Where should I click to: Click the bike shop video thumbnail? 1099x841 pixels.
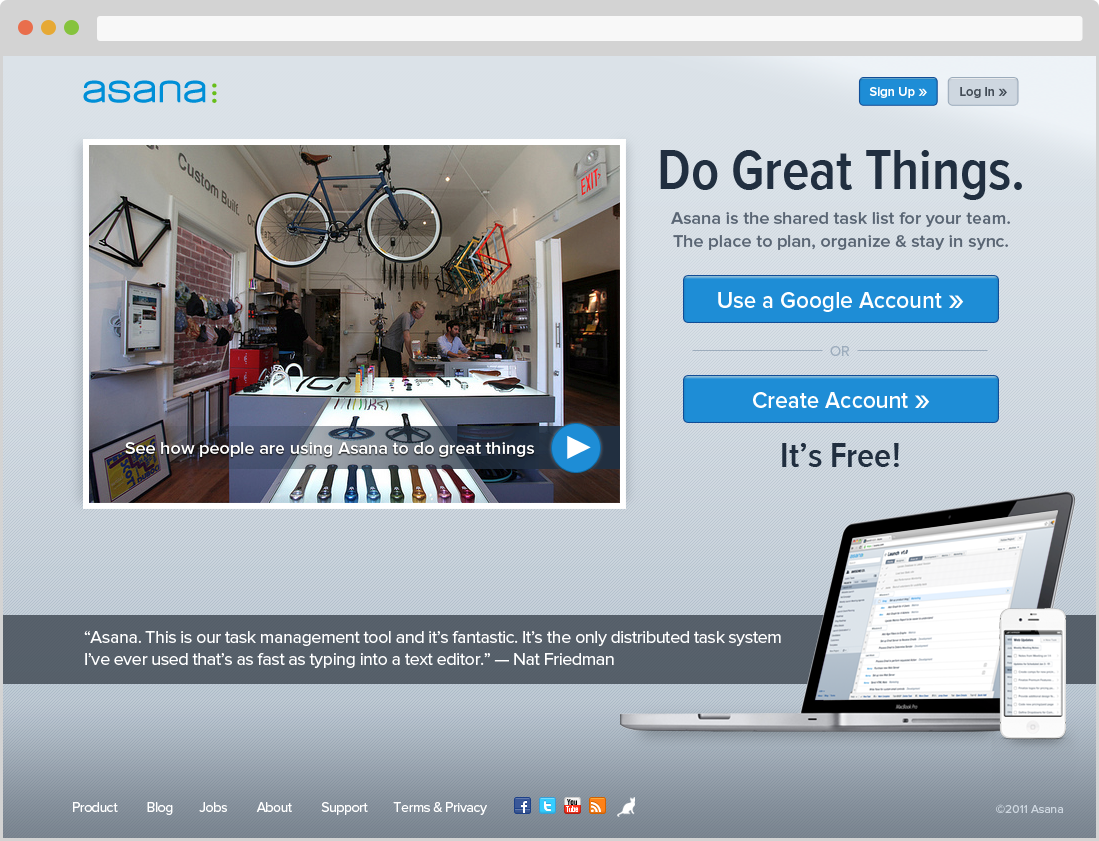coord(354,323)
